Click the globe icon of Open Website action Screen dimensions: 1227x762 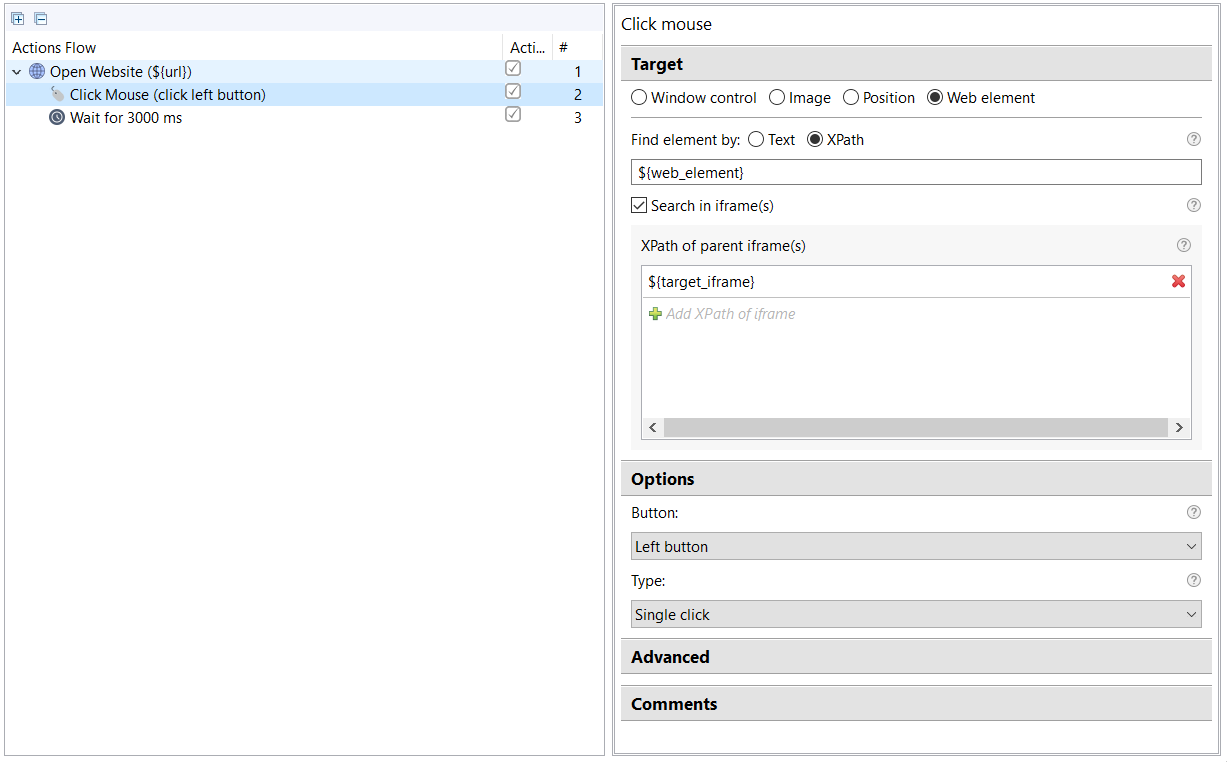coord(37,71)
